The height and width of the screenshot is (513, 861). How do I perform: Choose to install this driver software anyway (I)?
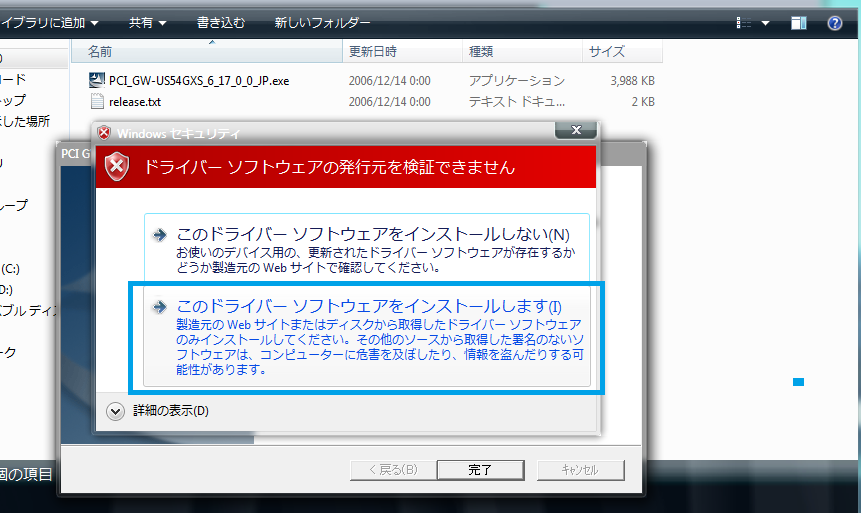[367, 336]
